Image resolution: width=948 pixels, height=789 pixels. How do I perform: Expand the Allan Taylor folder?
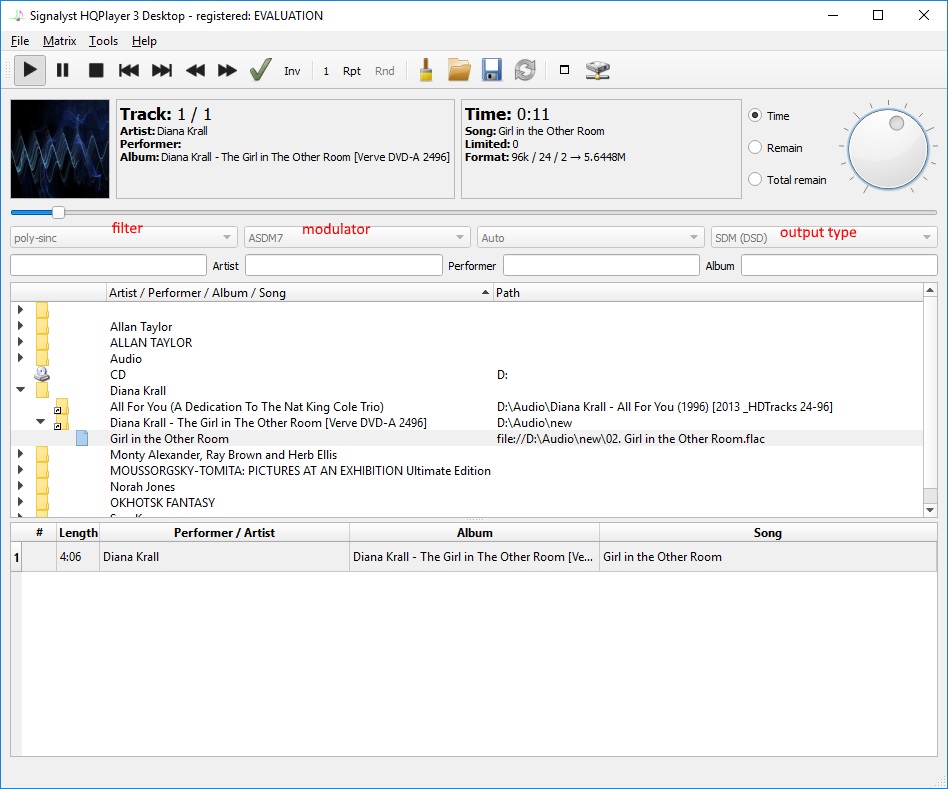[x=20, y=327]
